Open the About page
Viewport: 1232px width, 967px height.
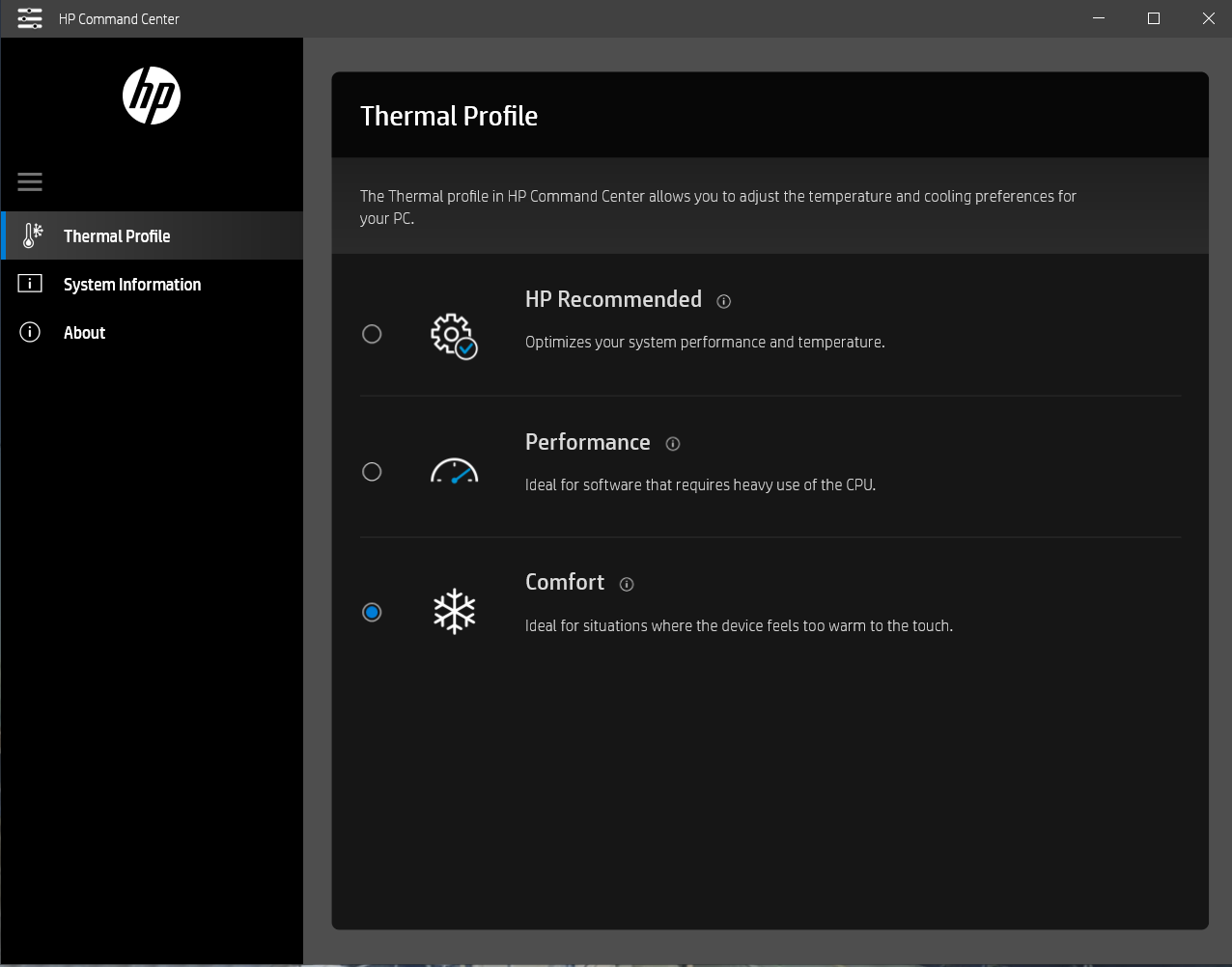pyautogui.click(x=84, y=332)
